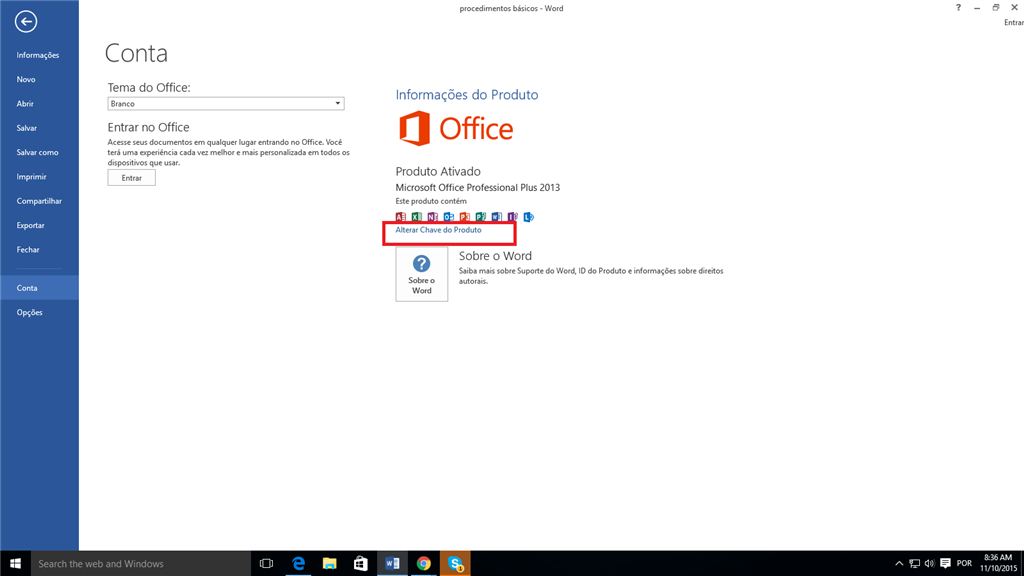Open the Tema do Office dropdown
This screenshot has height=576, width=1024.
click(226, 103)
